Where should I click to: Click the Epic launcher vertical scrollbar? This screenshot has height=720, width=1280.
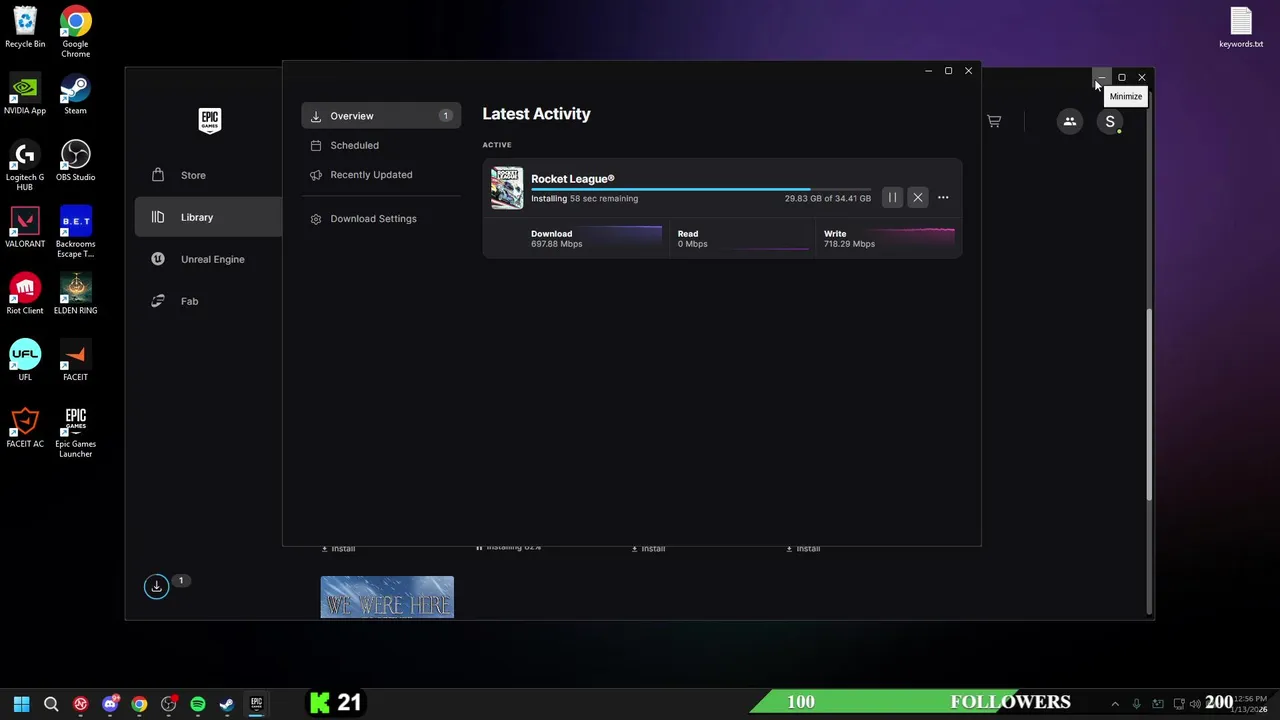[1149, 405]
